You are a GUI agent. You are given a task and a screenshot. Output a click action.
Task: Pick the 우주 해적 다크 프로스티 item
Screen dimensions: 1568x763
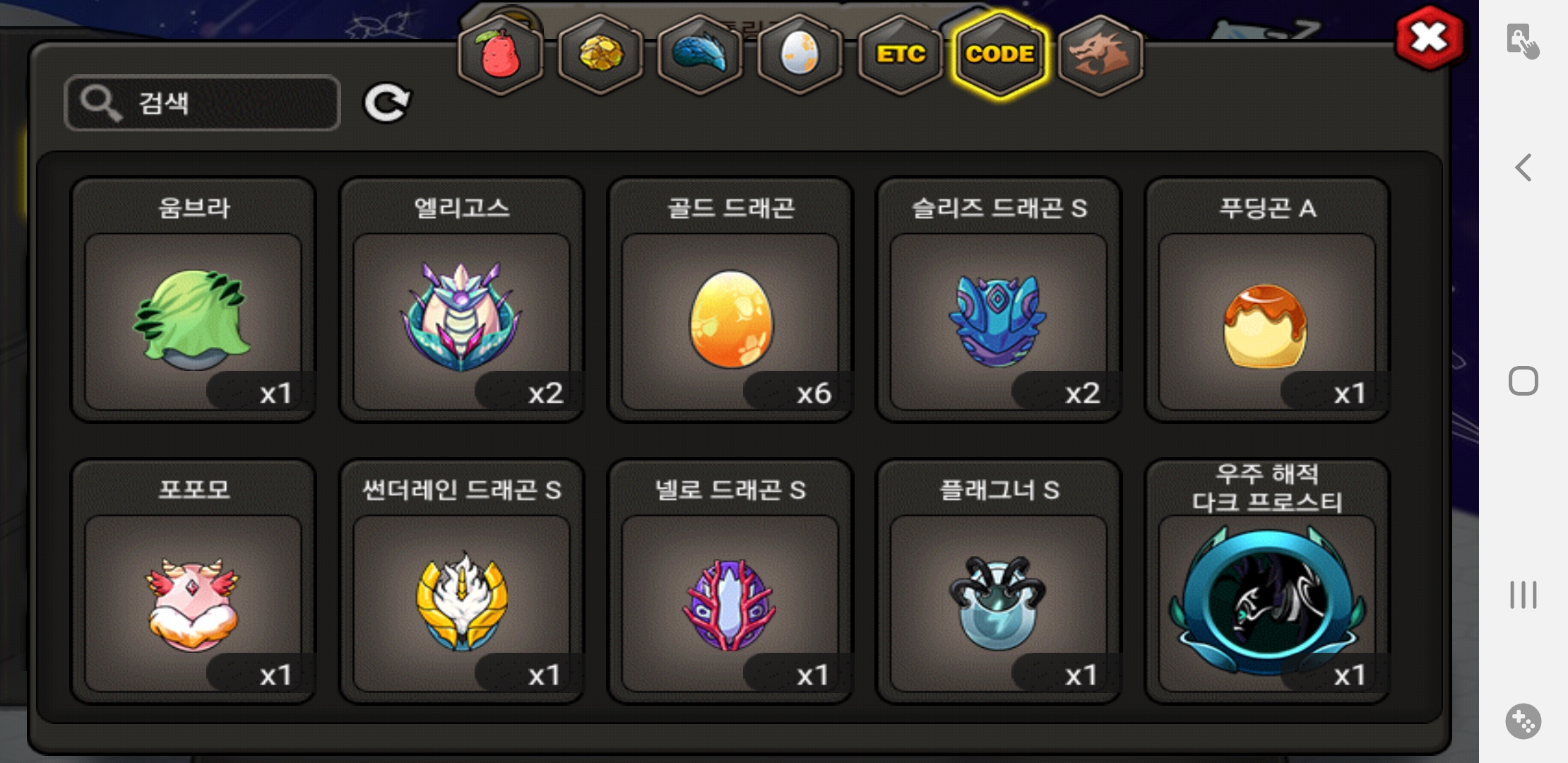coord(1267,581)
